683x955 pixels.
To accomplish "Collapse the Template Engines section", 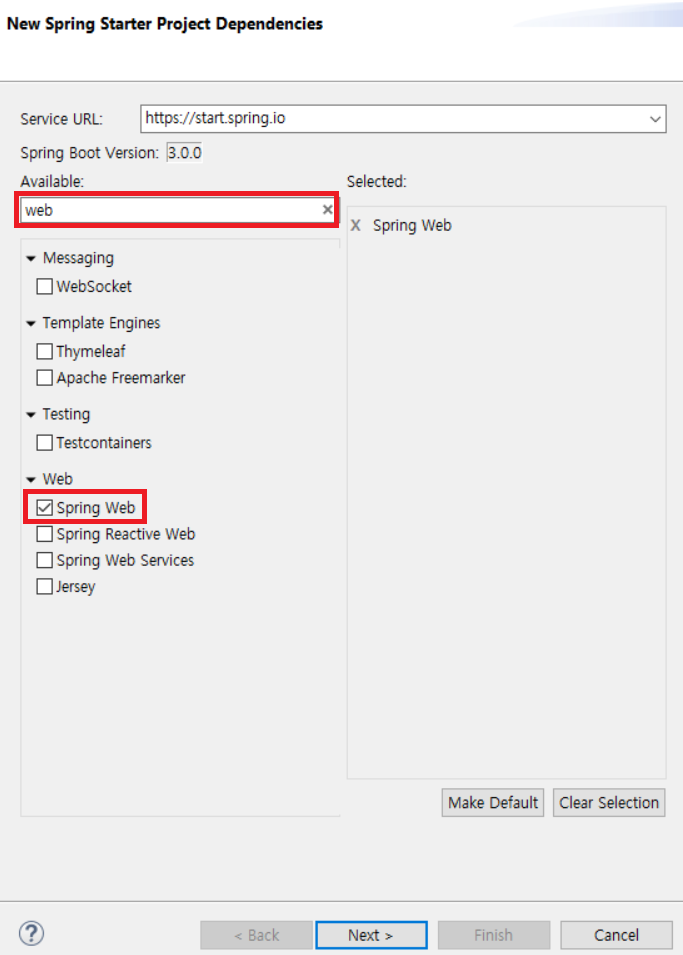I will click(x=31, y=323).
